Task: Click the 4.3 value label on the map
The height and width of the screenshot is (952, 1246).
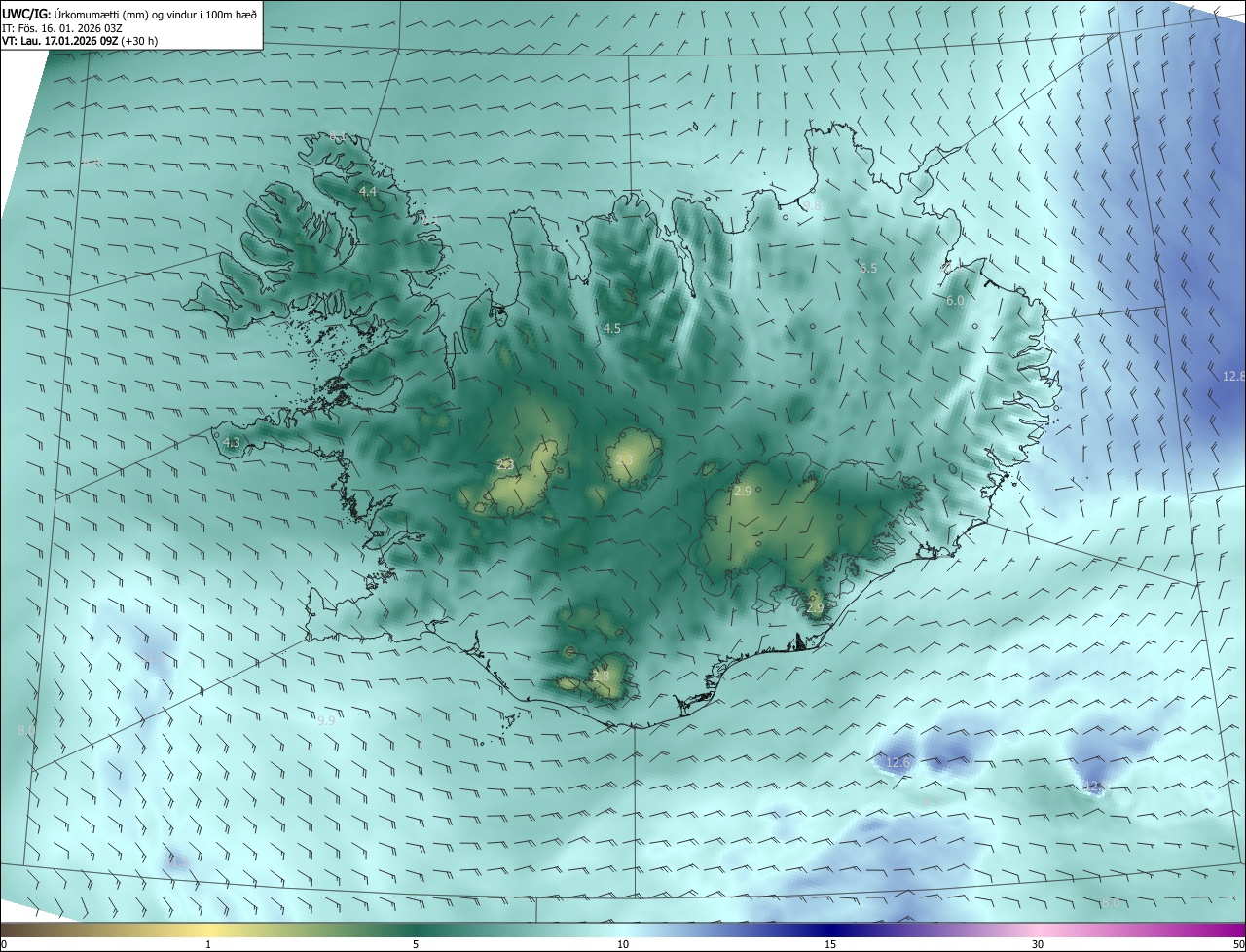Action: point(232,443)
